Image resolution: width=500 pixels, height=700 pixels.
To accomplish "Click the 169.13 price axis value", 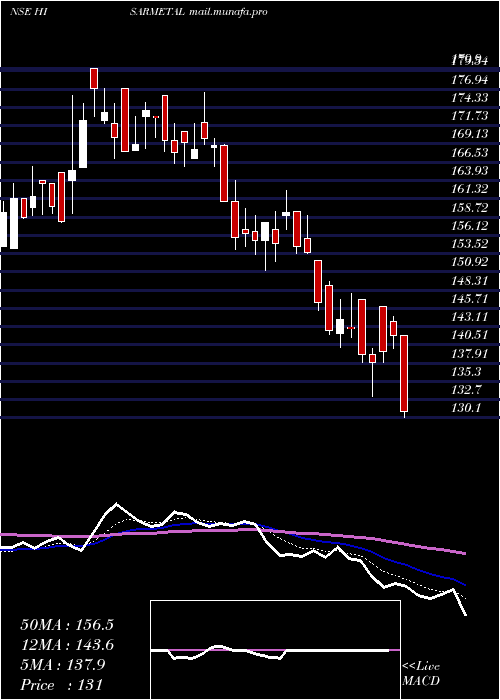I will pos(469,134).
